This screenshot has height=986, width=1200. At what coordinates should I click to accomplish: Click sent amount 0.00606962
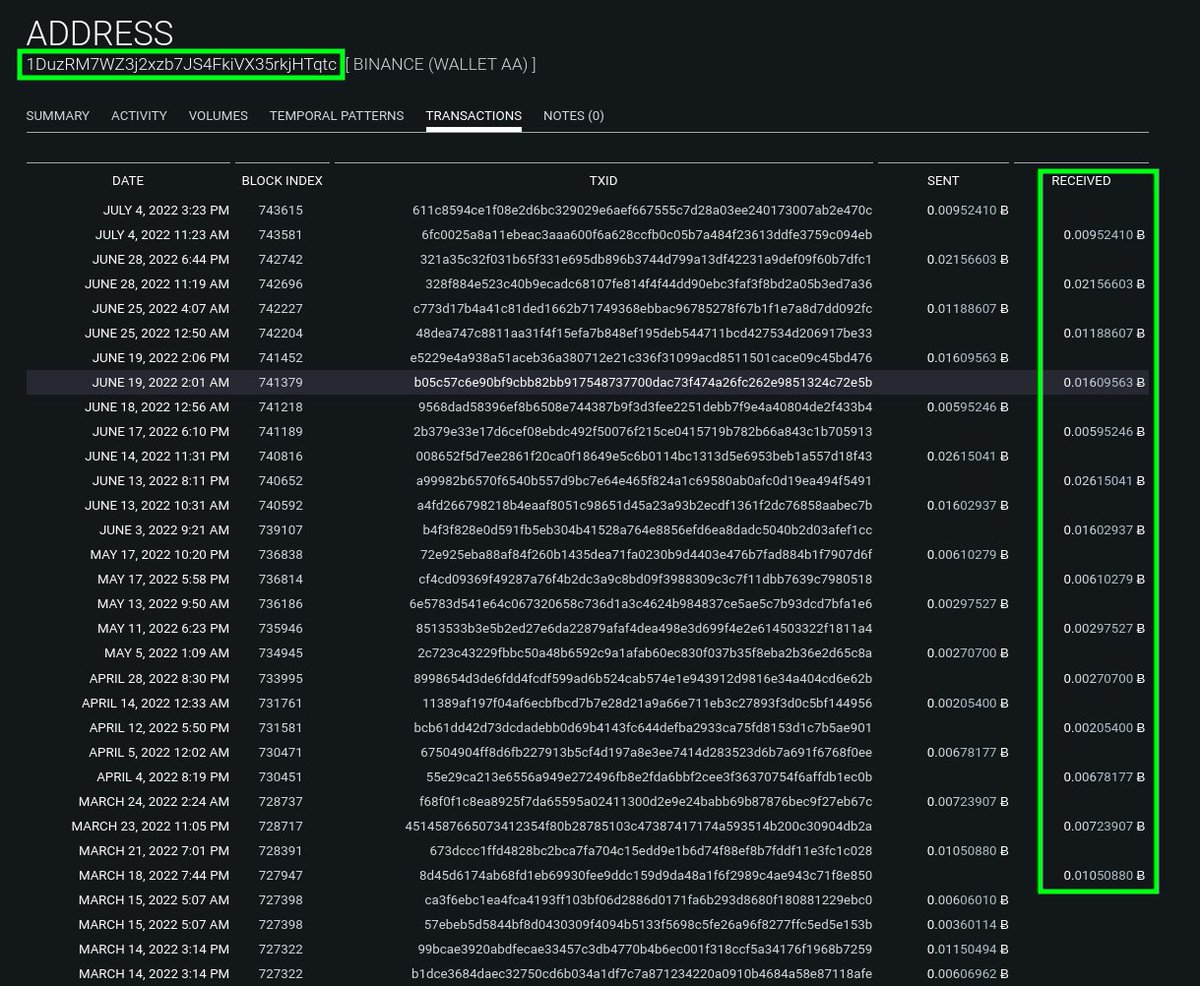(967, 973)
